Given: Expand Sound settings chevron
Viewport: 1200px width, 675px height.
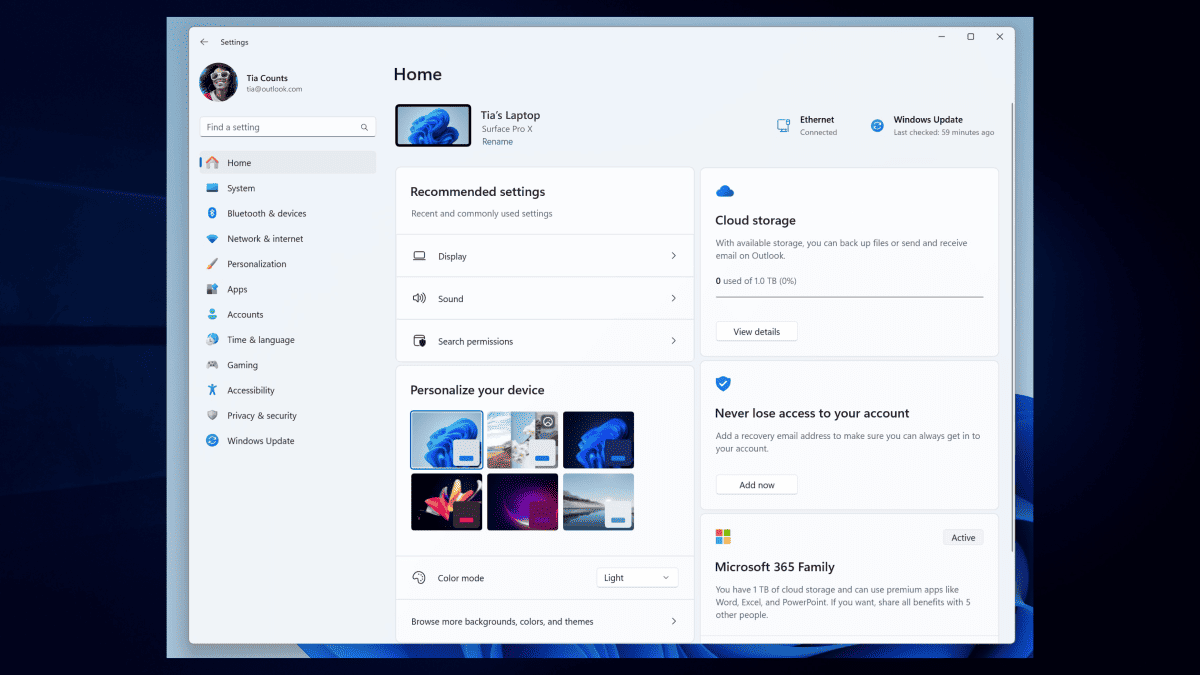Looking at the screenshot, I should [673, 298].
